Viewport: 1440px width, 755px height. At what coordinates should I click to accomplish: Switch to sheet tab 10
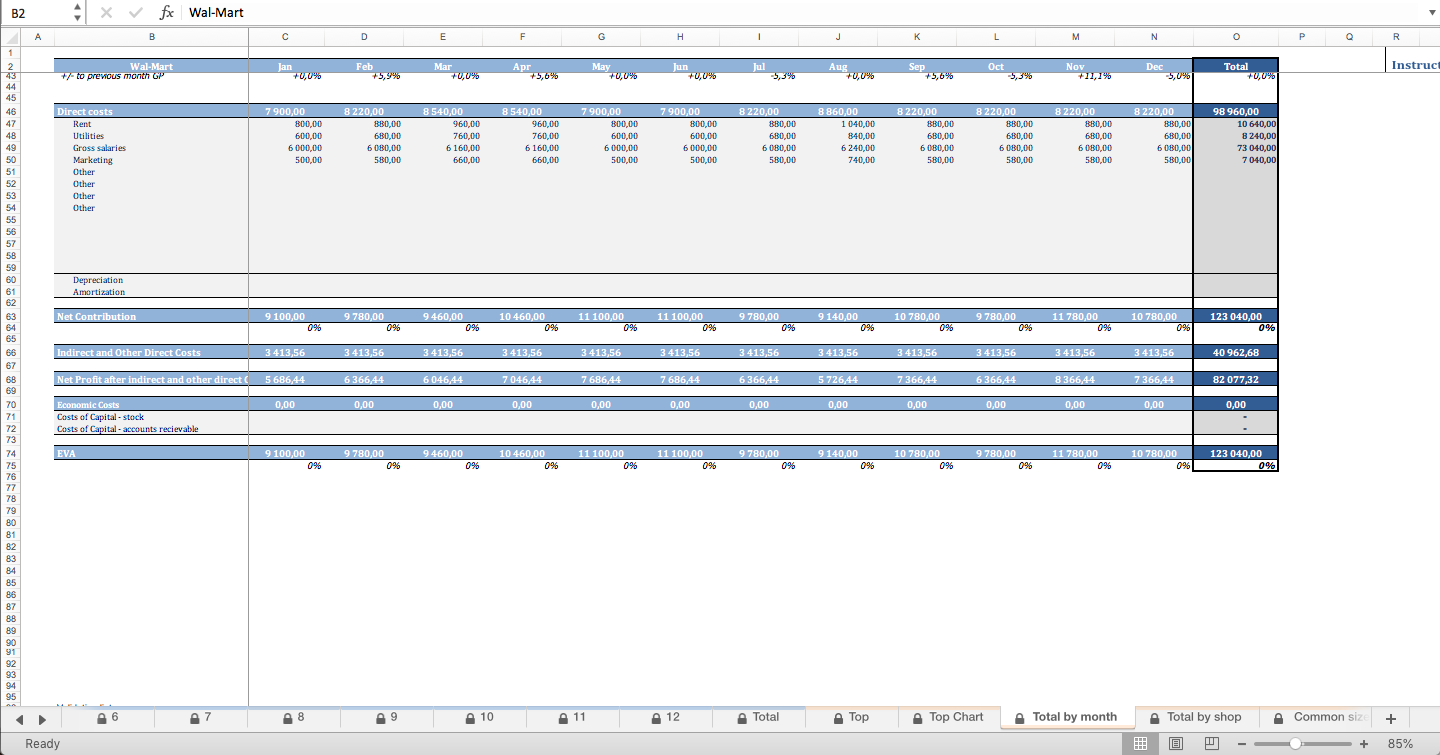tap(480, 717)
